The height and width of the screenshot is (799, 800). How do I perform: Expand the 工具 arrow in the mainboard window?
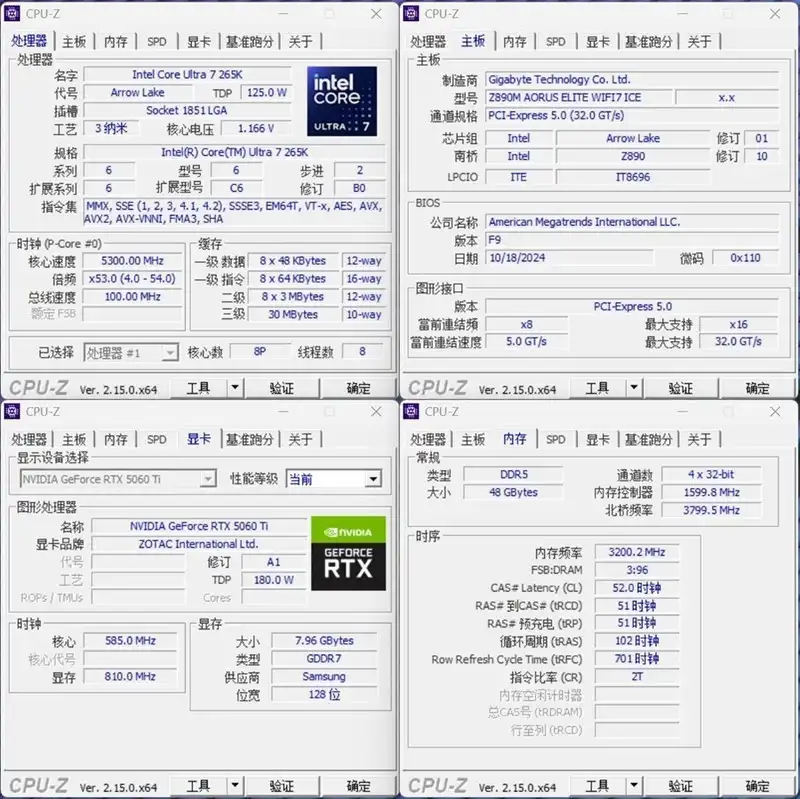[634, 388]
